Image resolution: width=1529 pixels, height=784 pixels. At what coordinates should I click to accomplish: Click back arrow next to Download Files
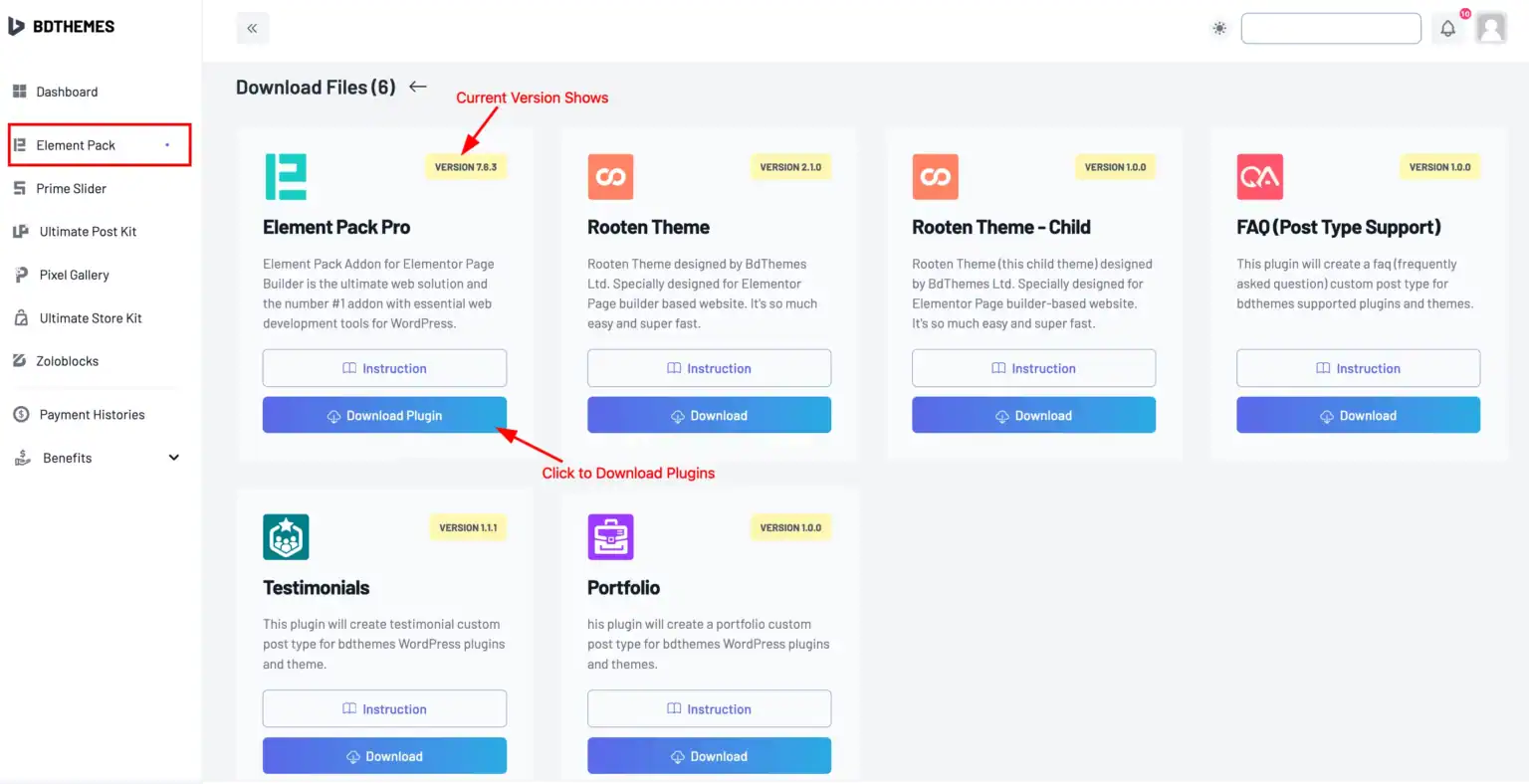point(418,87)
